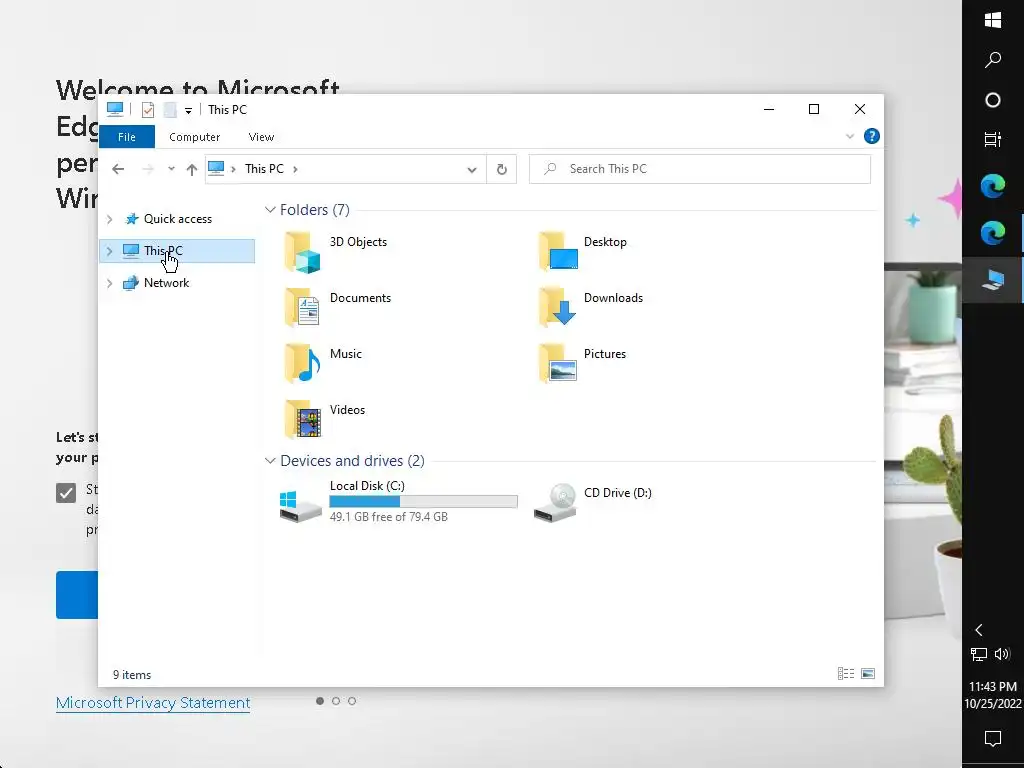Select the second carousel dot on Edge page
The width and height of the screenshot is (1024, 768).
336,701
